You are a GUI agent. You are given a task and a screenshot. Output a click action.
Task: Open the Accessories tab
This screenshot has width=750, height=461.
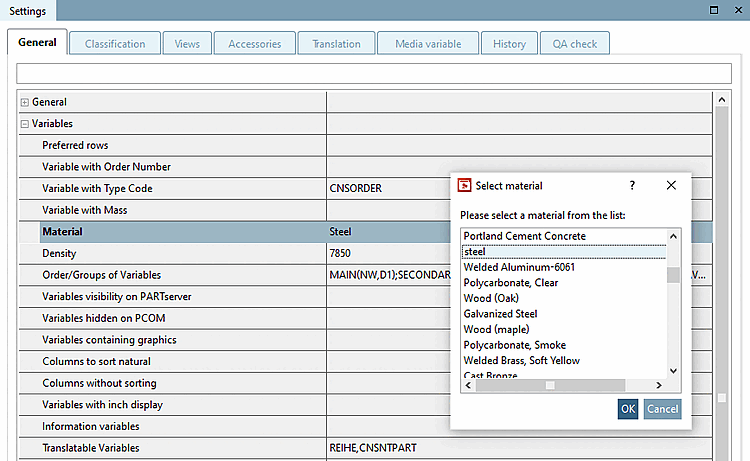(x=254, y=44)
